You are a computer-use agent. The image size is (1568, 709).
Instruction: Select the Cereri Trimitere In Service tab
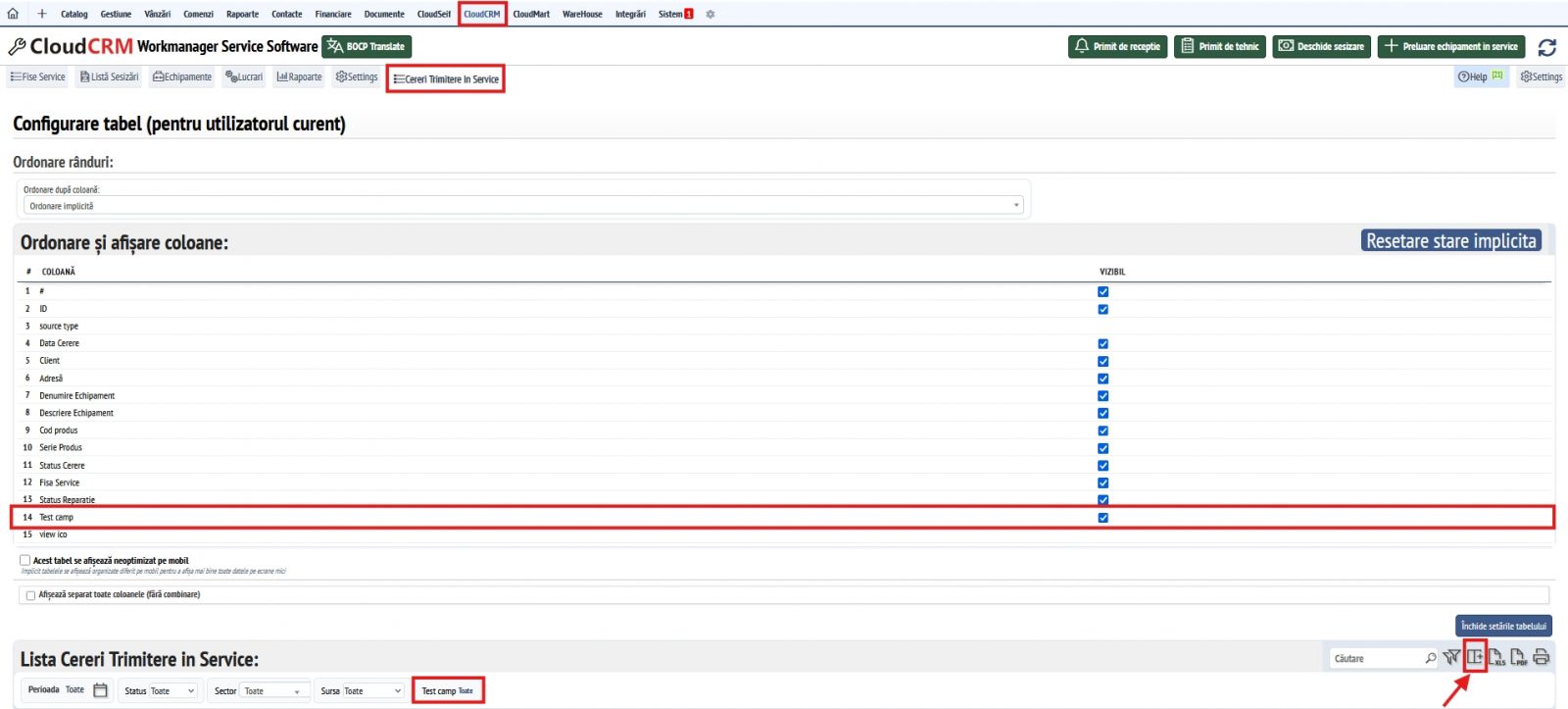446,79
